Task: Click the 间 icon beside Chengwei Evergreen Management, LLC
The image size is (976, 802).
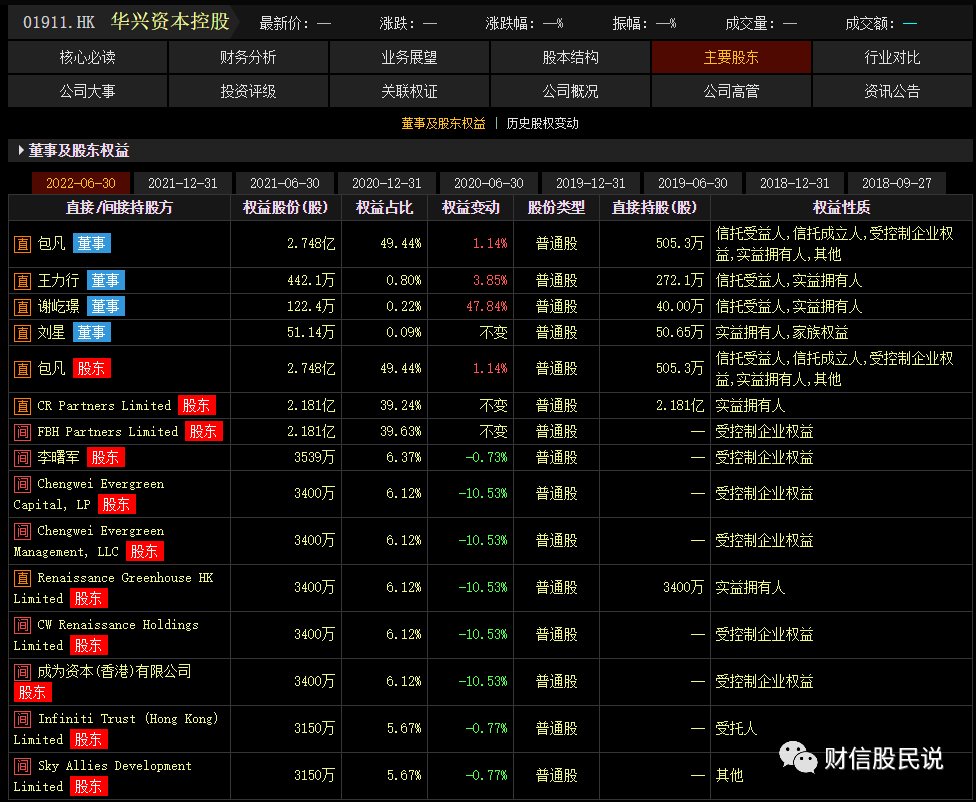Action: (22, 531)
